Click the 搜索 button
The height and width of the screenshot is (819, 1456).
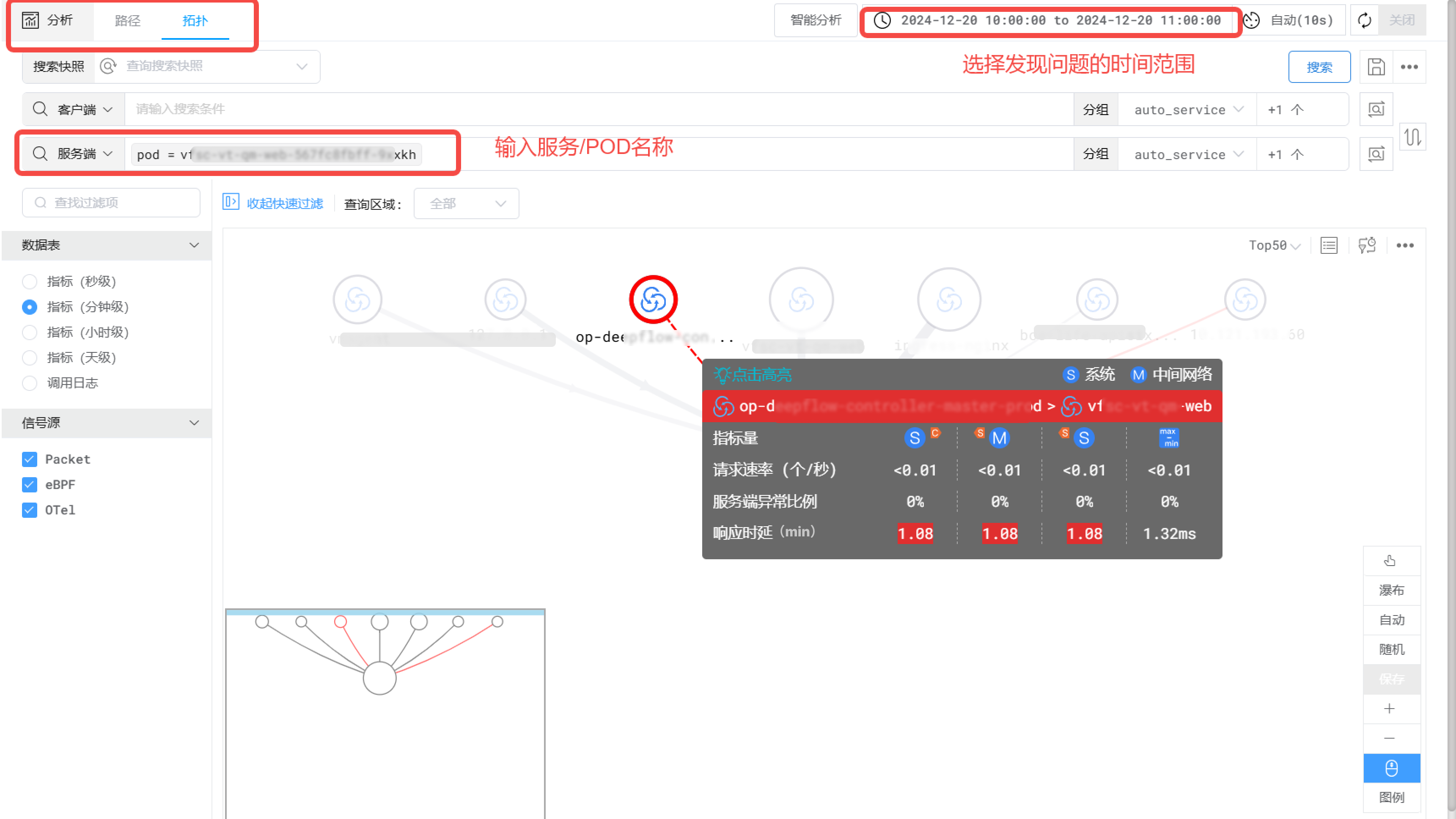tap(1319, 67)
